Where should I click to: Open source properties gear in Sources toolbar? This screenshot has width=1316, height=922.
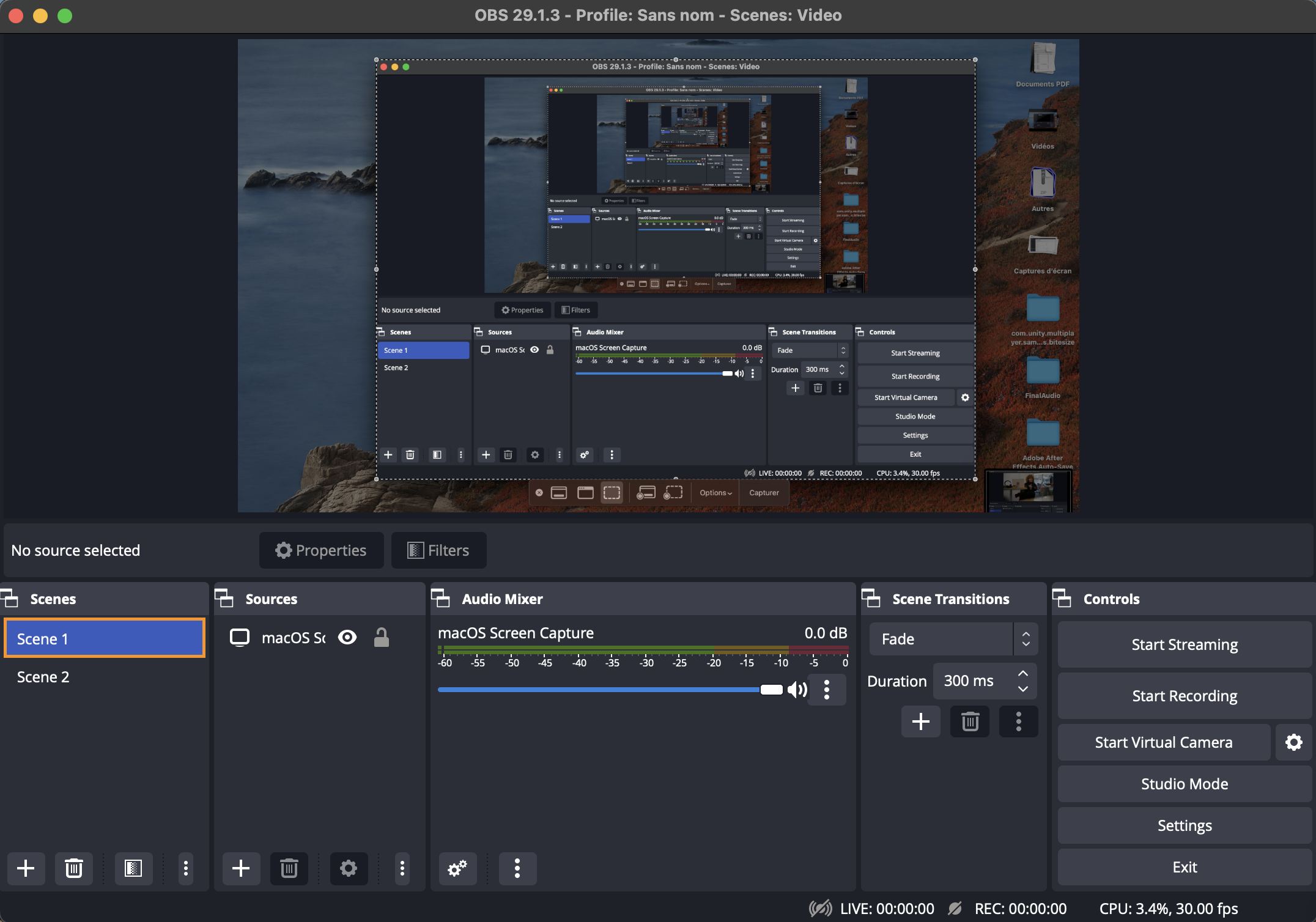tap(349, 868)
